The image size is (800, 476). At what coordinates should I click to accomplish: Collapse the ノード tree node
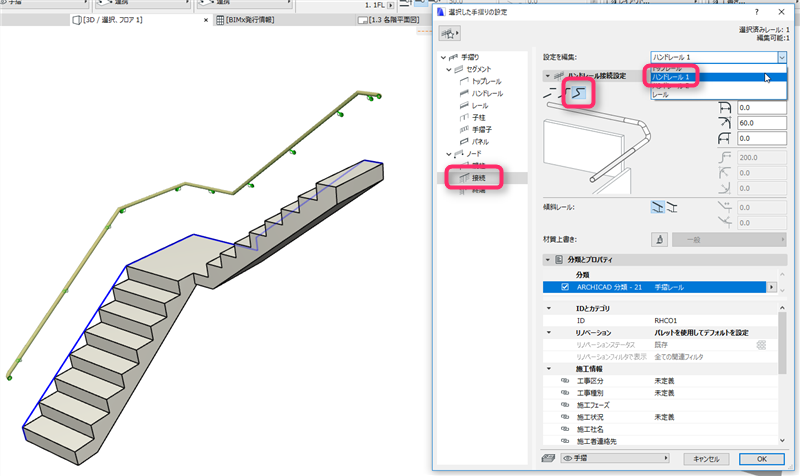(x=449, y=154)
